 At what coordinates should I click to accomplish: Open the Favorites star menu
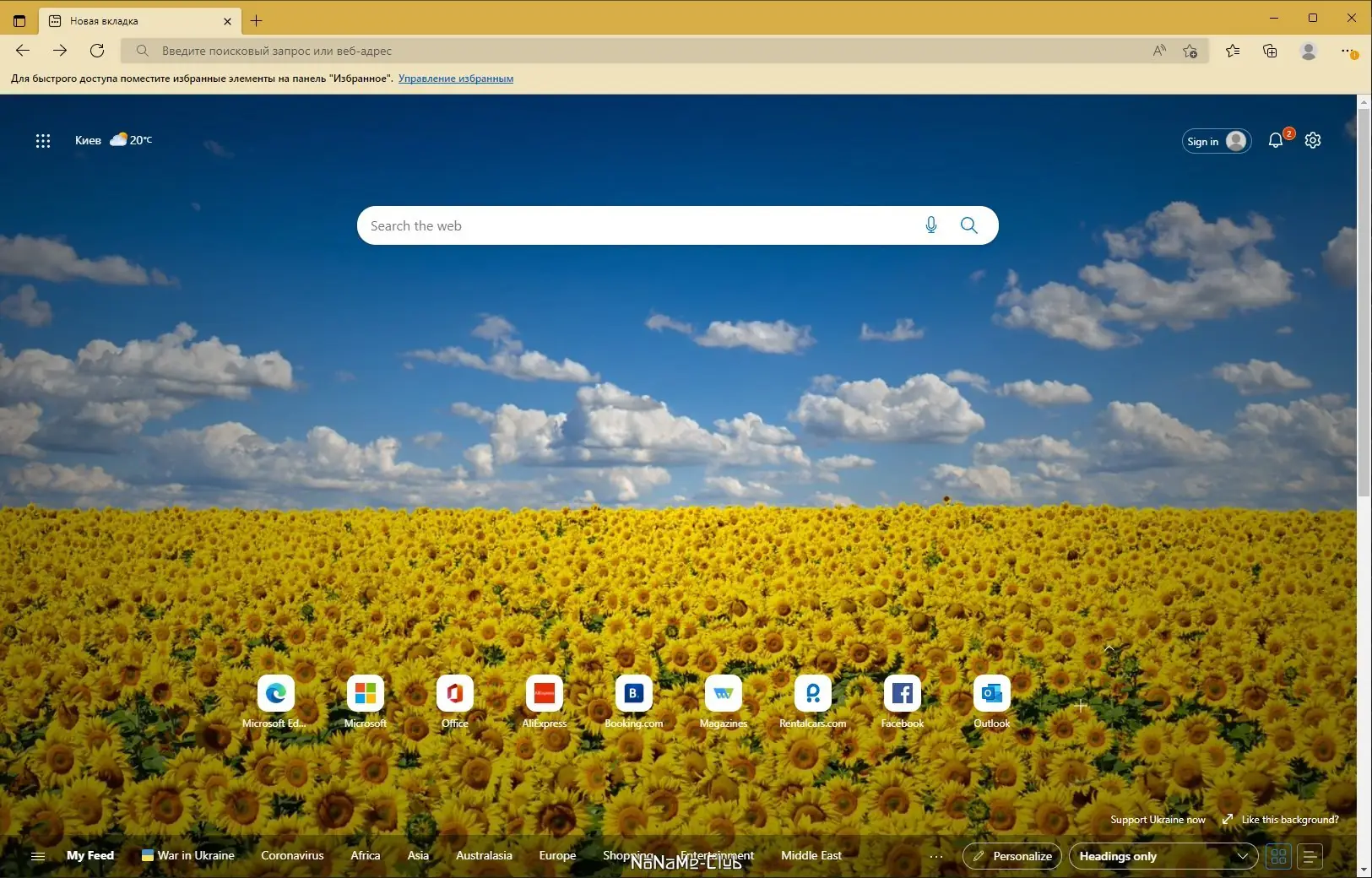coord(1233,51)
